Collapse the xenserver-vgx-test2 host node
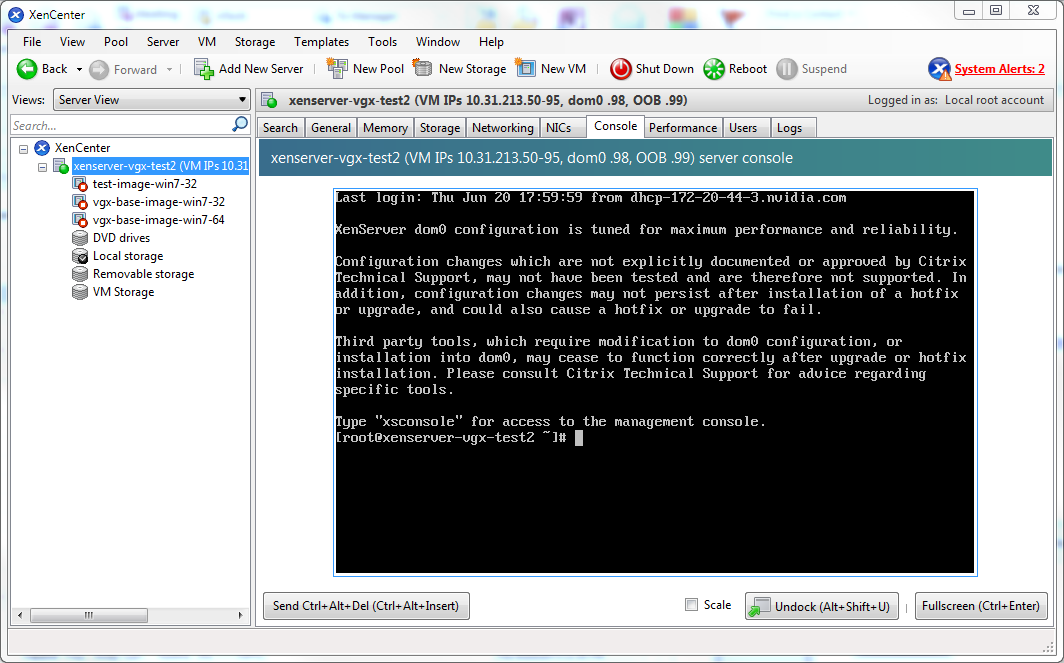The image size is (1064, 663). pyautogui.click(x=41, y=166)
